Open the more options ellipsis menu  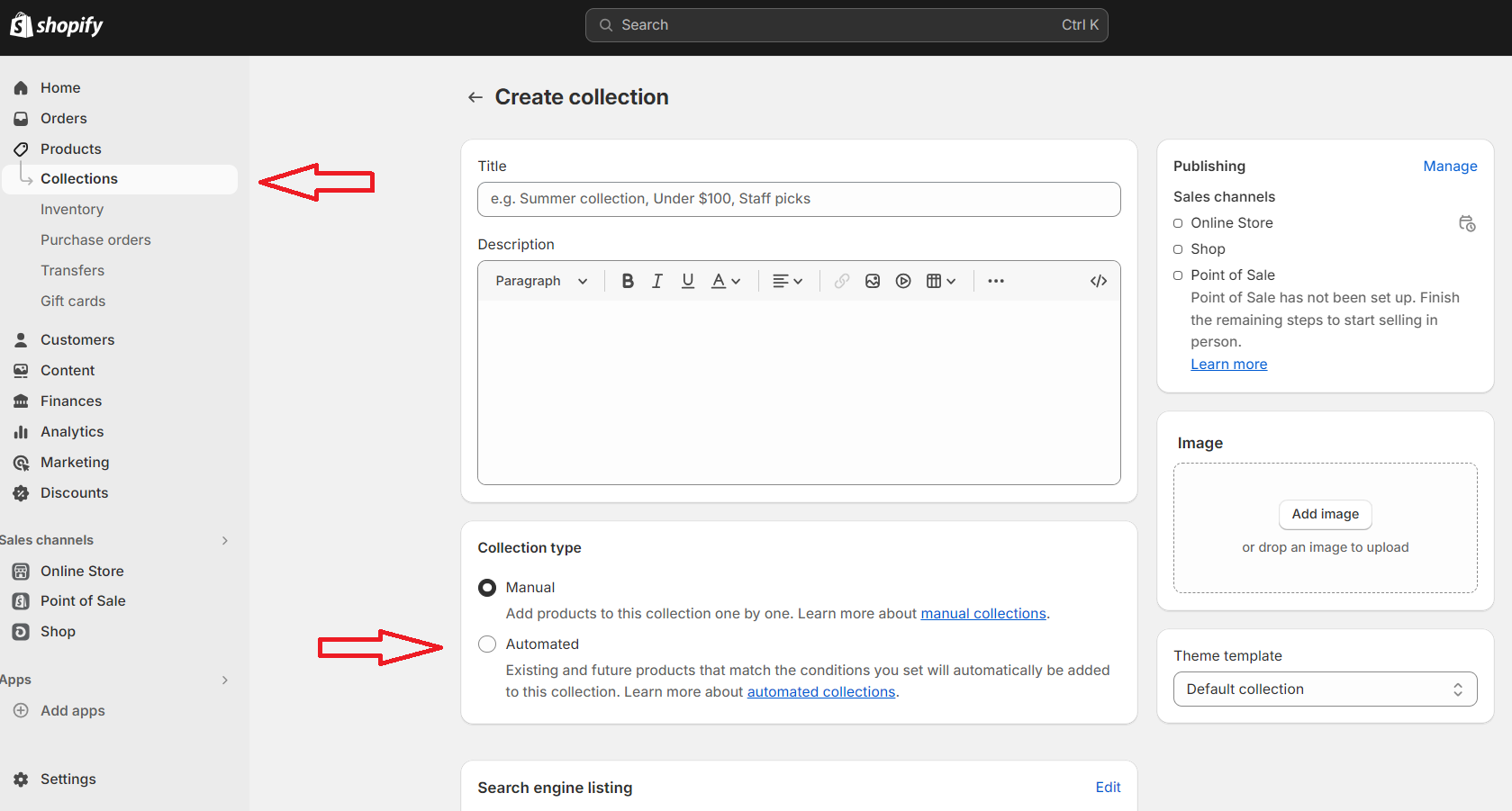(995, 281)
